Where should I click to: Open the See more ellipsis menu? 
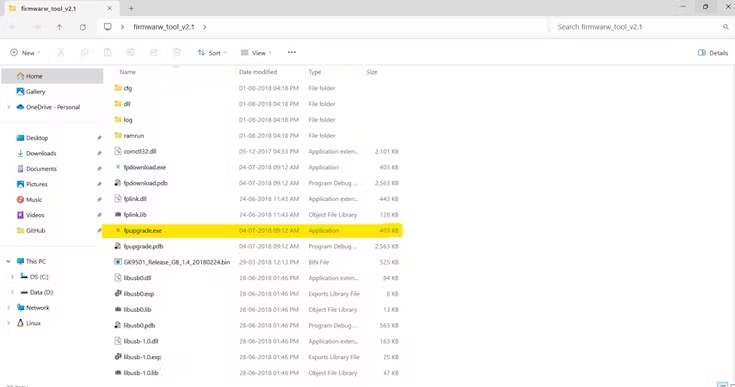pyautogui.click(x=292, y=52)
